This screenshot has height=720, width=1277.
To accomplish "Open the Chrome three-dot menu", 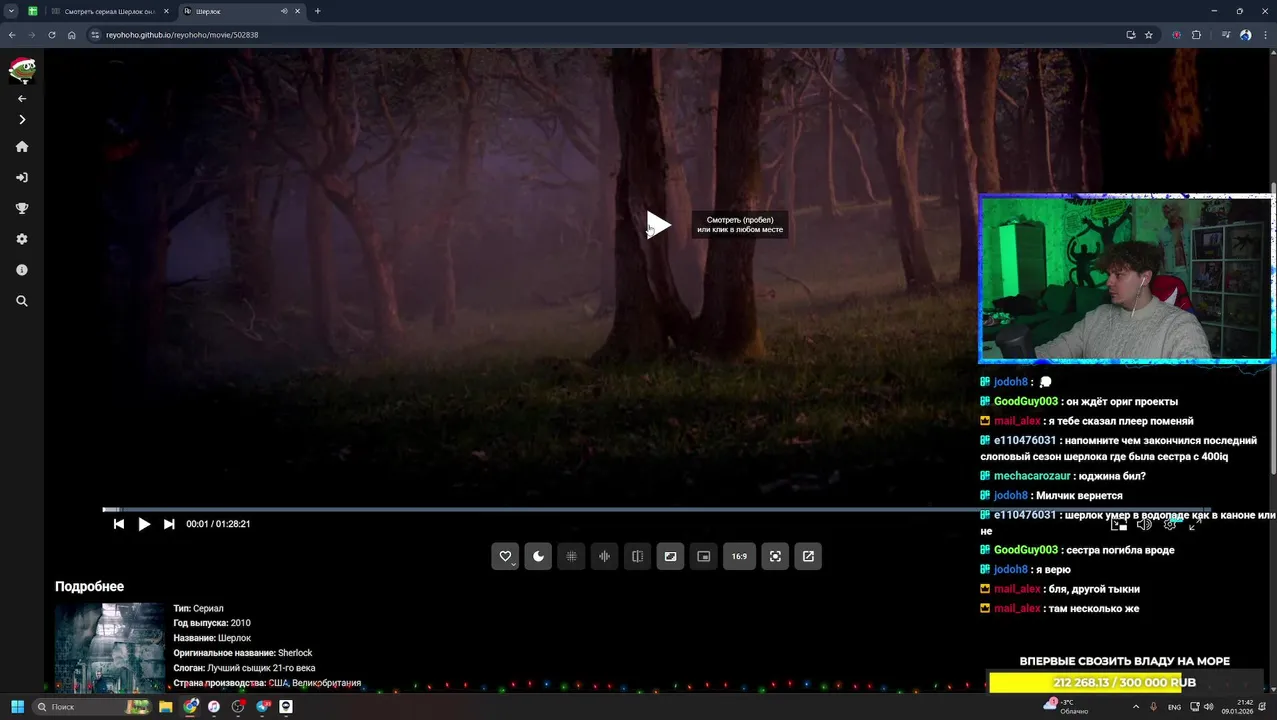I will (1265, 35).
